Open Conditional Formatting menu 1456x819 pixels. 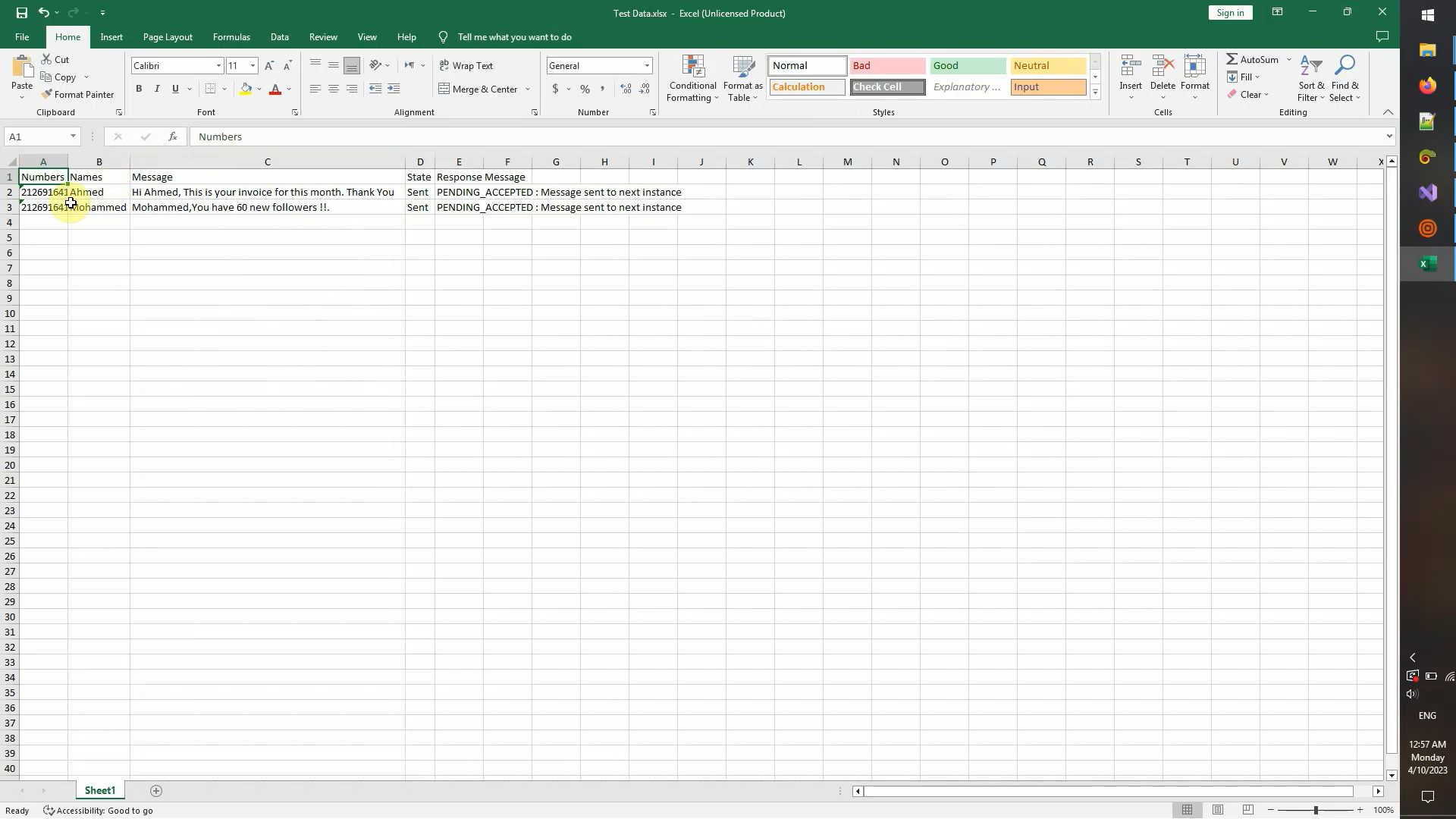692,79
